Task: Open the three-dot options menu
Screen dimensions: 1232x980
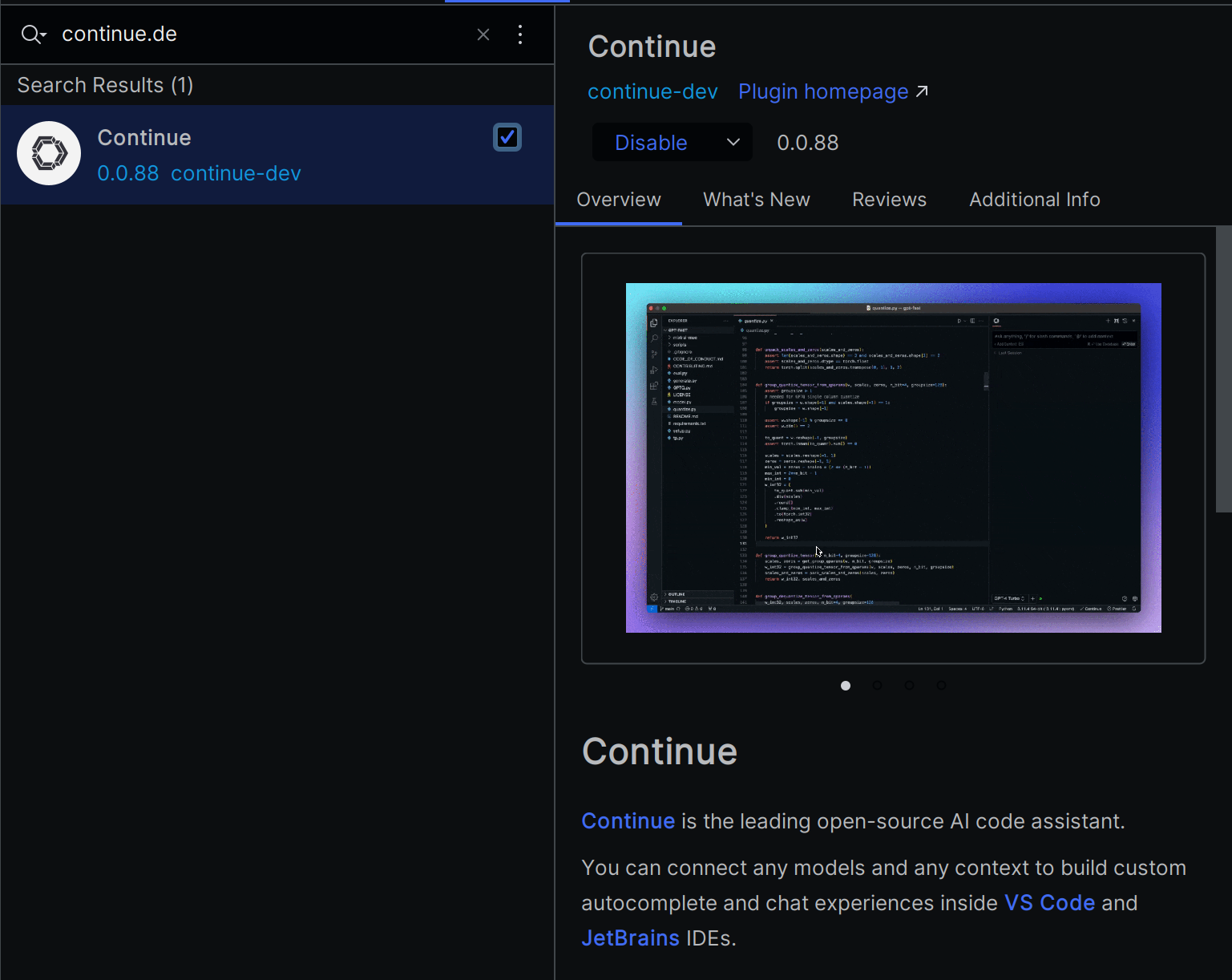Action: click(520, 34)
